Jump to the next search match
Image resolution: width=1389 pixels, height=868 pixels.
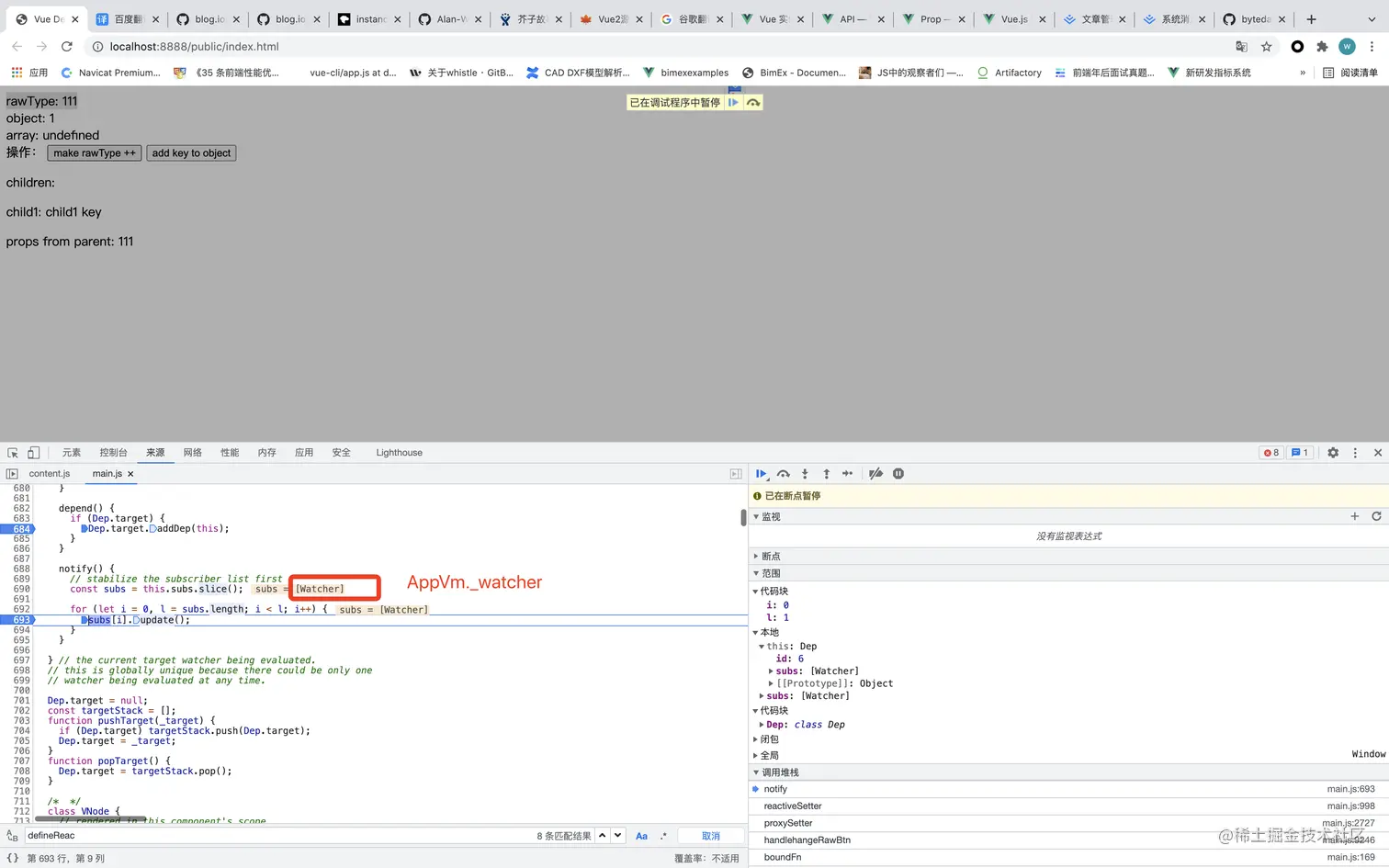(x=618, y=836)
